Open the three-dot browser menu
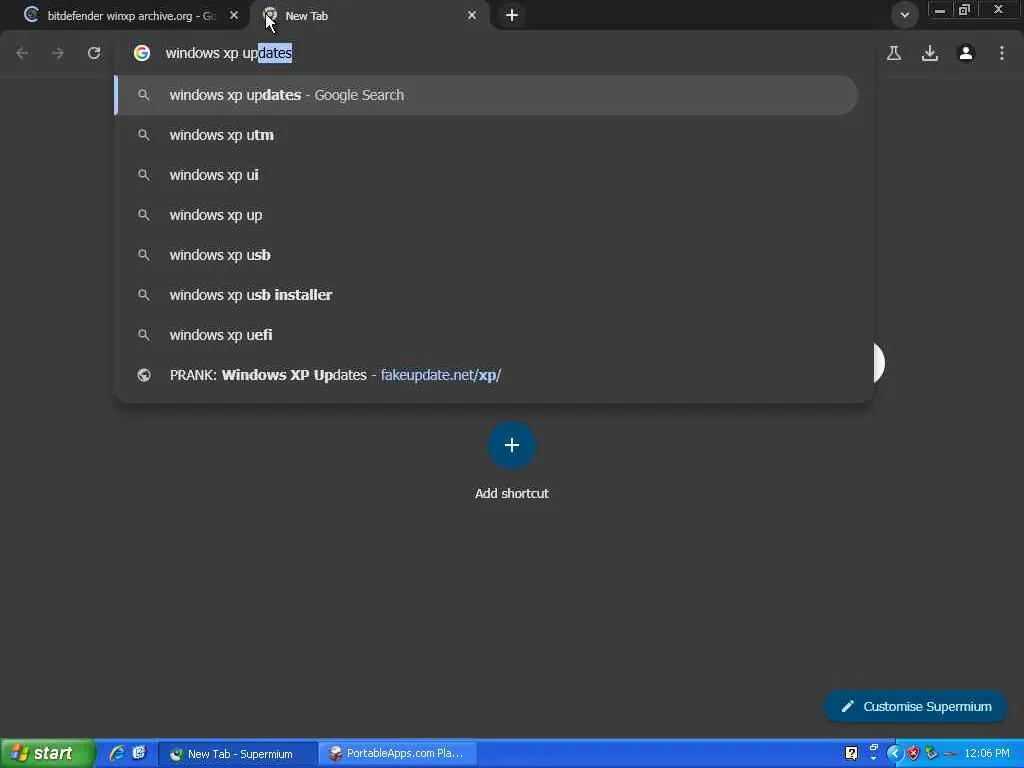1024x768 pixels. click(1002, 53)
